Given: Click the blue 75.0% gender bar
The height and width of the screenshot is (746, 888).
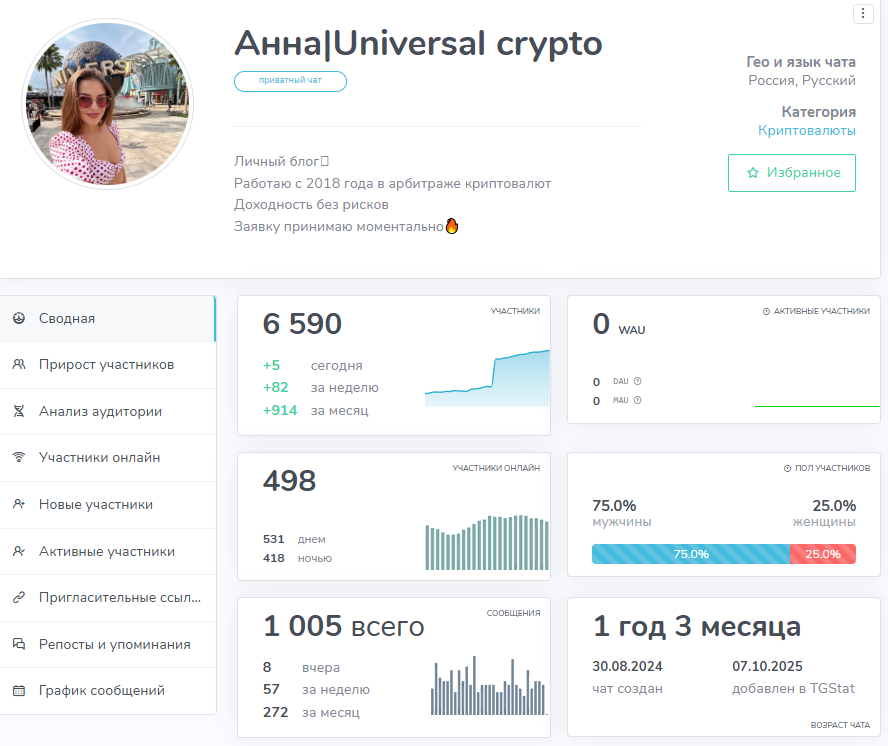Looking at the screenshot, I should [x=691, y=554].
